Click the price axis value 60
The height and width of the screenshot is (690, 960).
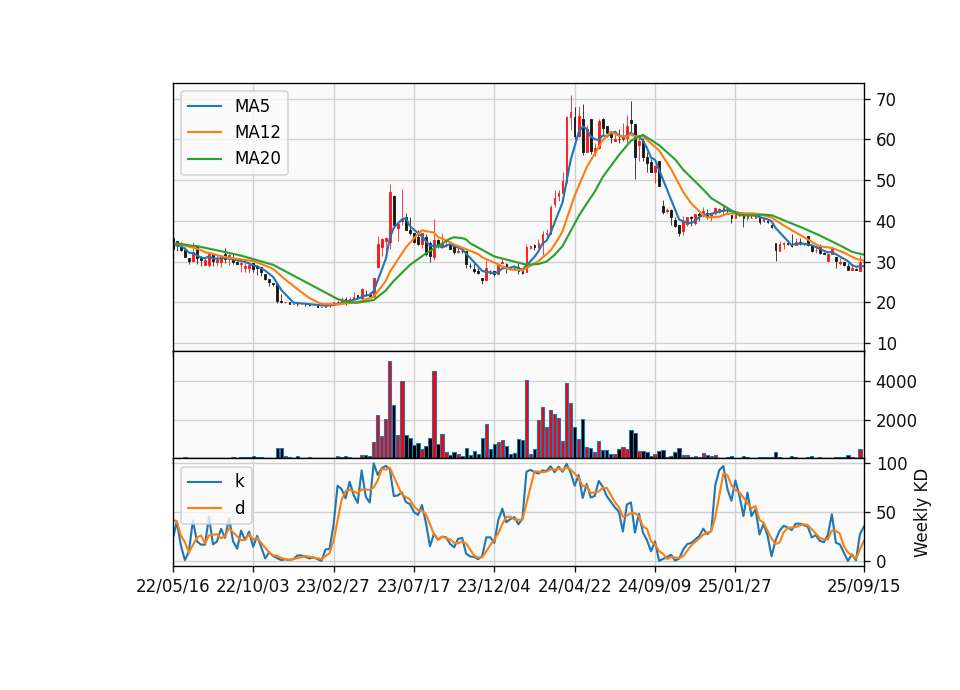886,140
